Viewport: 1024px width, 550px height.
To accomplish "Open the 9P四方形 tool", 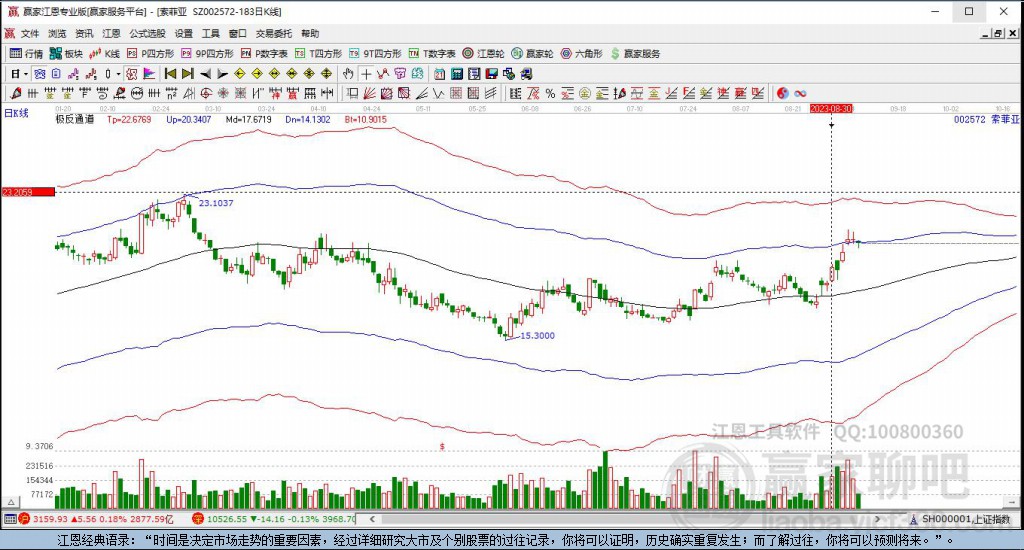I will click(207, 54).
